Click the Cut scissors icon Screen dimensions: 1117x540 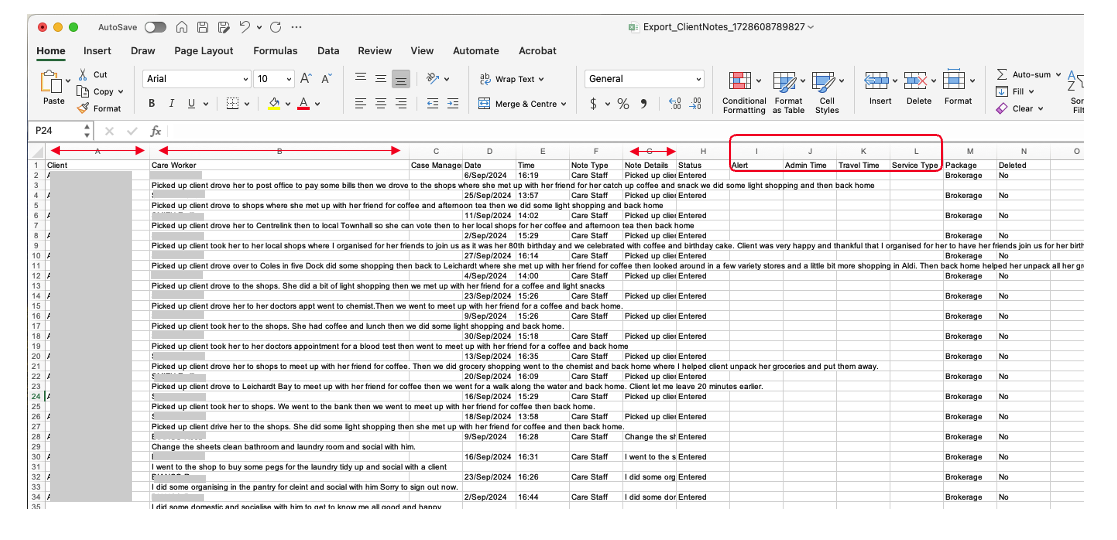coord(83,75)
